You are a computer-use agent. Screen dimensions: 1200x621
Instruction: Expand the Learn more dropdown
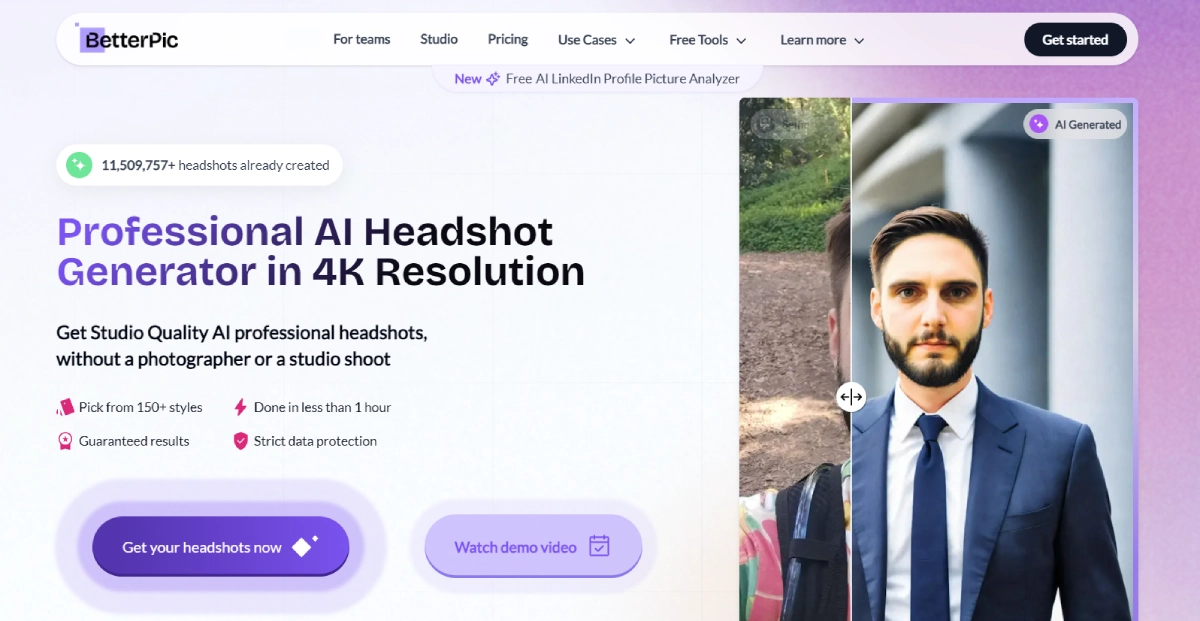point(822,40)
